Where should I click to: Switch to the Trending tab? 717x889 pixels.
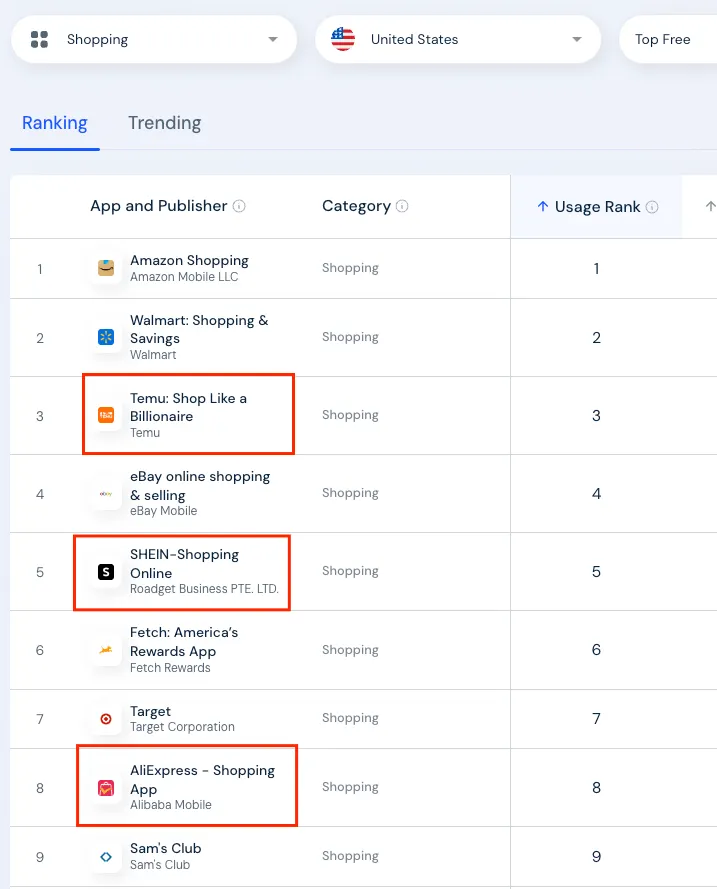point(164,123)
